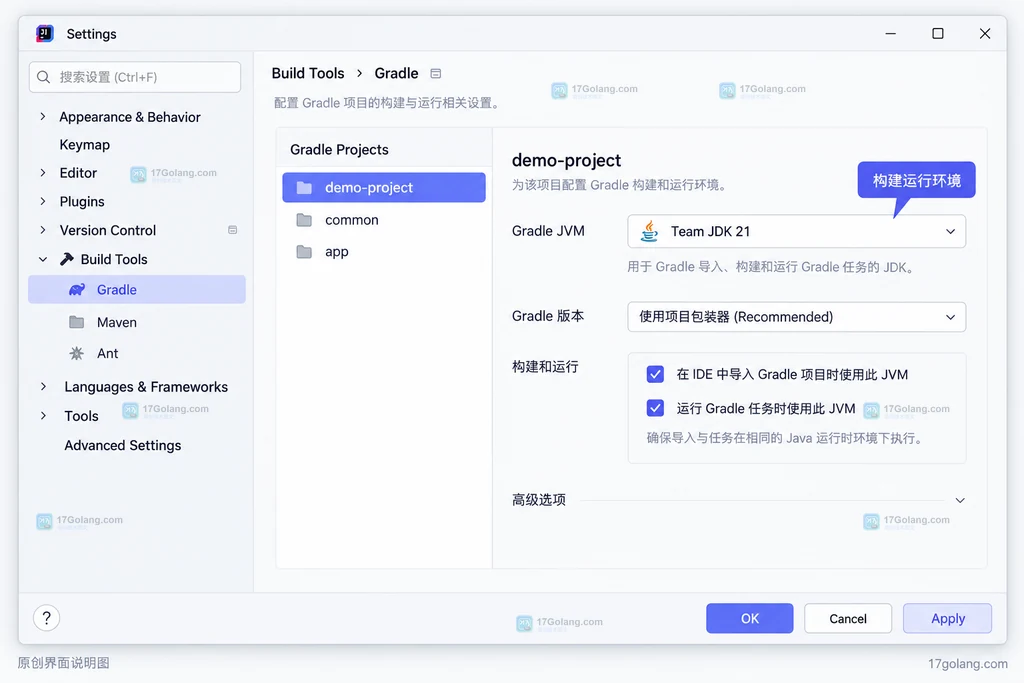Toggle 'use this JVM when running Gradle tasks' checkbox
Image resolution: width=1024 pixels, height=683 pixels.
[x=655, y=408]
